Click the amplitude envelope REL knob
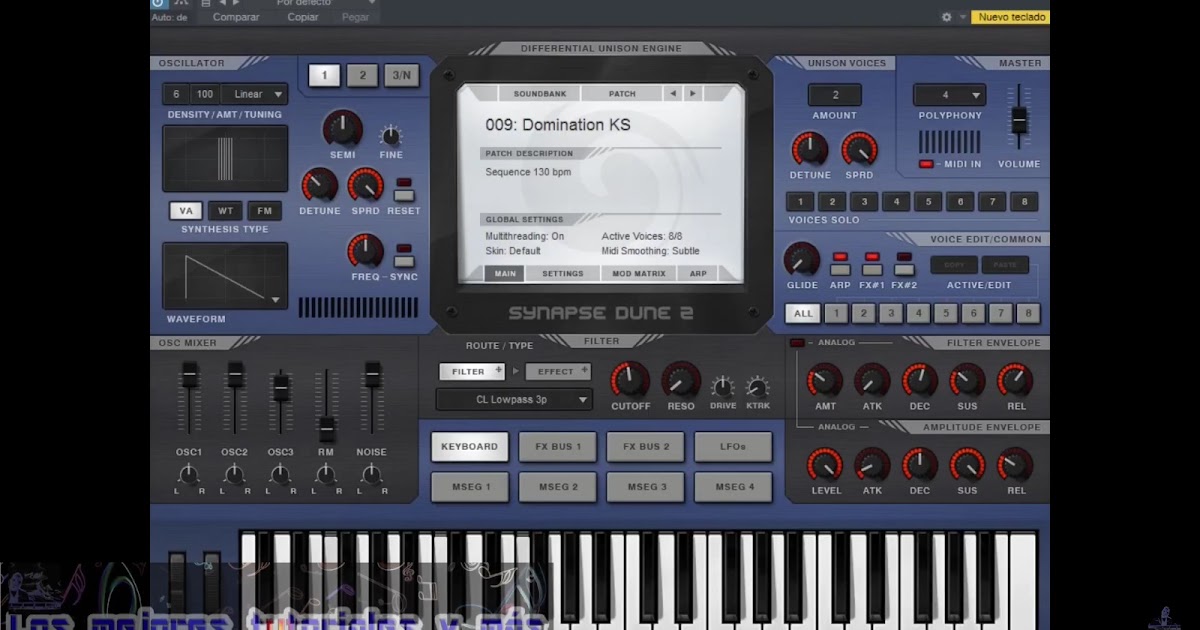Viewport: 1200px width, 630px height. (1015, 465)
